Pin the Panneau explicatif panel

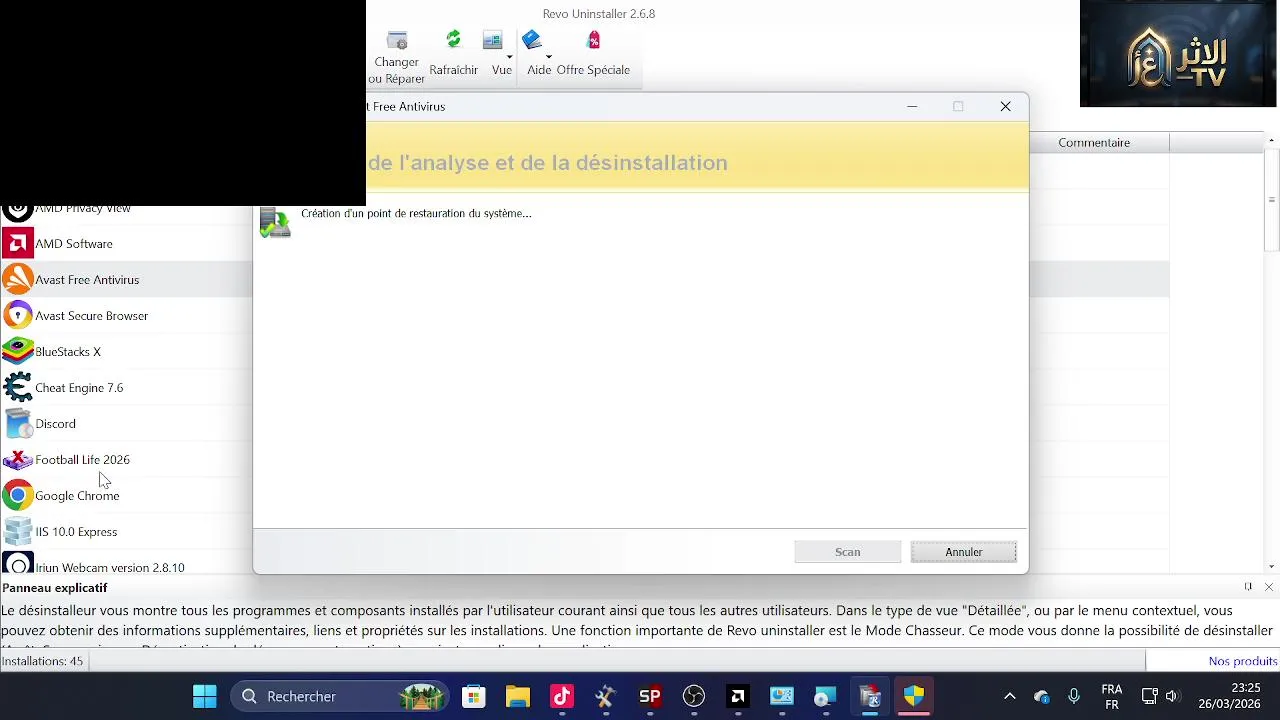tap(1248, 587)
